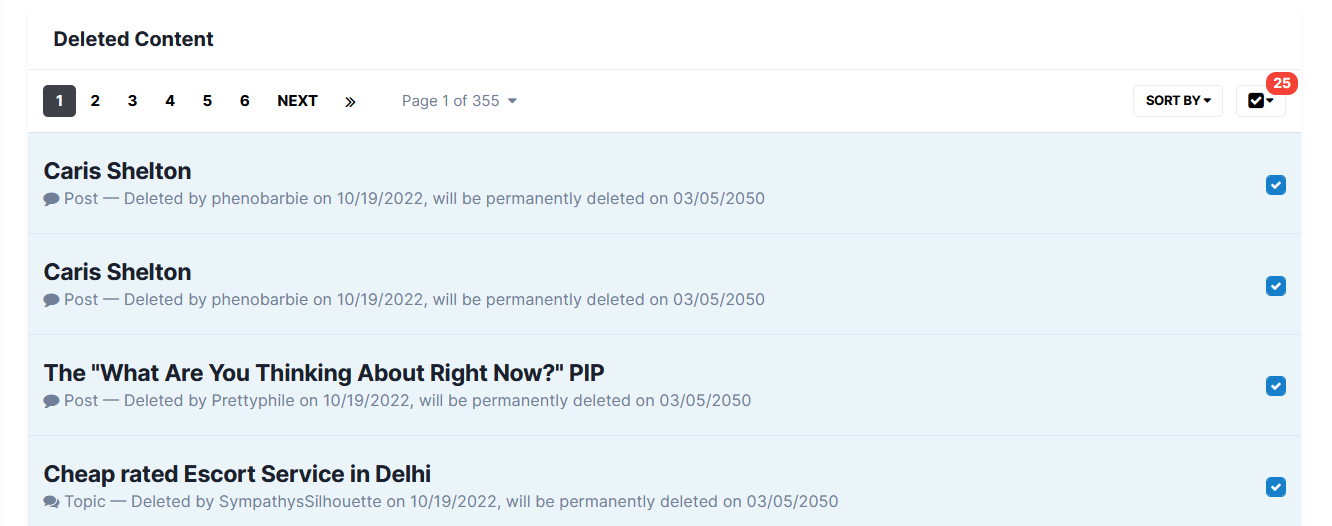Image resolution: width=1332 pixels, height=526 pixels.
Task: Open the select-all checkbox dropdown menu
Action: 1261,101
